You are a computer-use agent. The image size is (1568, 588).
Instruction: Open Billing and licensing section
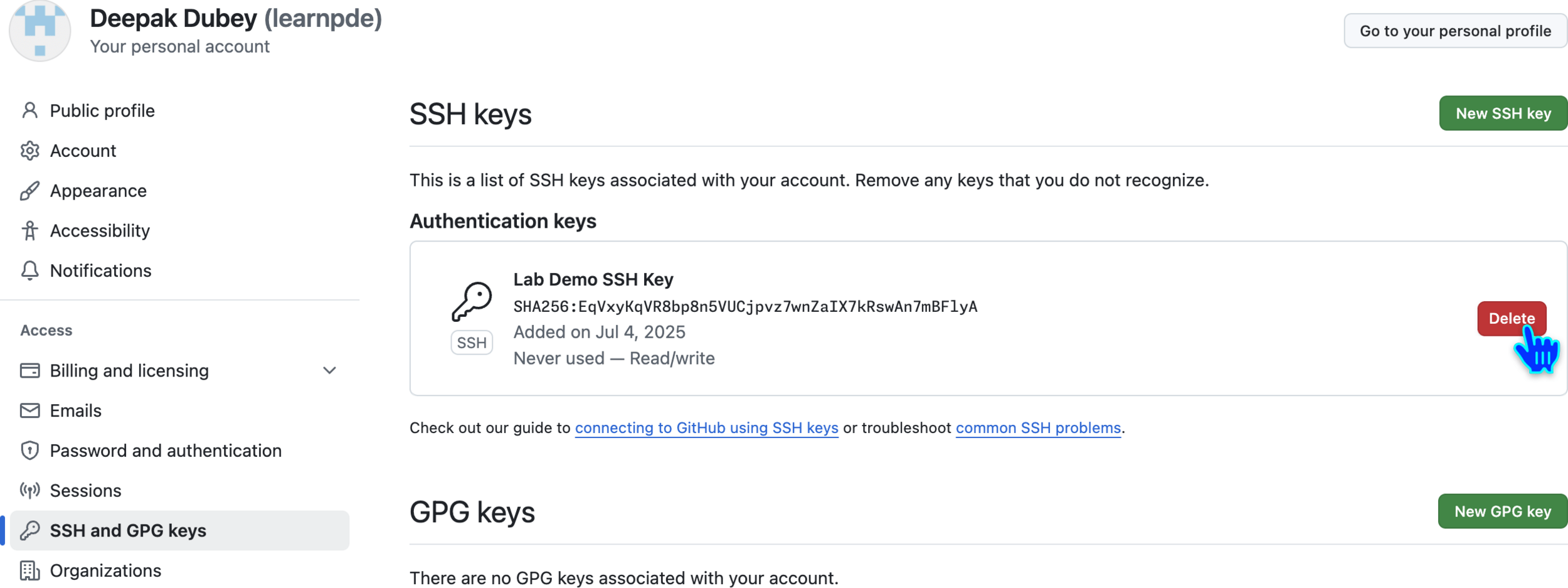[129, 371]
